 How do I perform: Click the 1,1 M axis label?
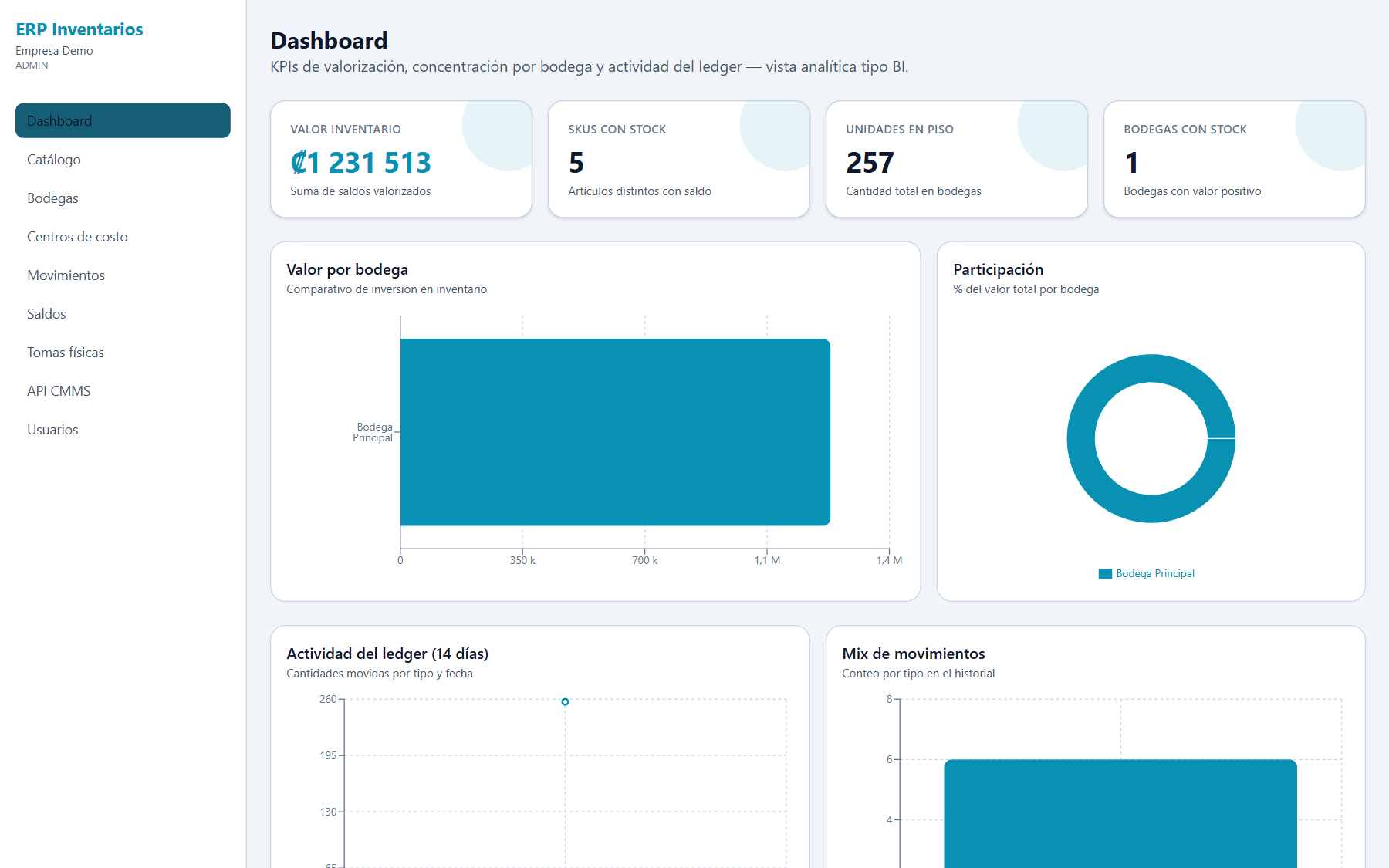(767, 560)
